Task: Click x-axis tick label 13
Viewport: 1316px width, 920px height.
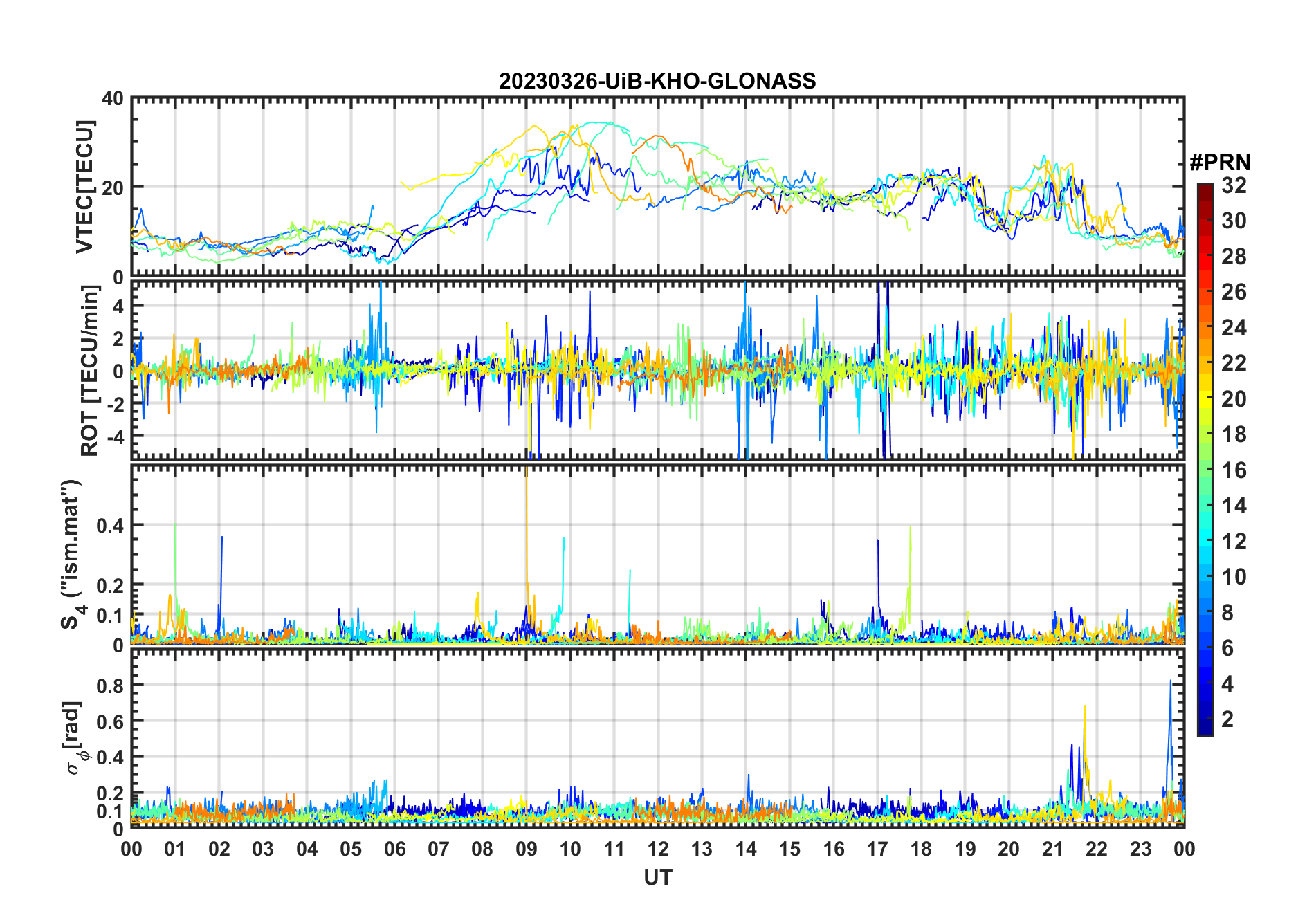Action: [x=702, y=849]
